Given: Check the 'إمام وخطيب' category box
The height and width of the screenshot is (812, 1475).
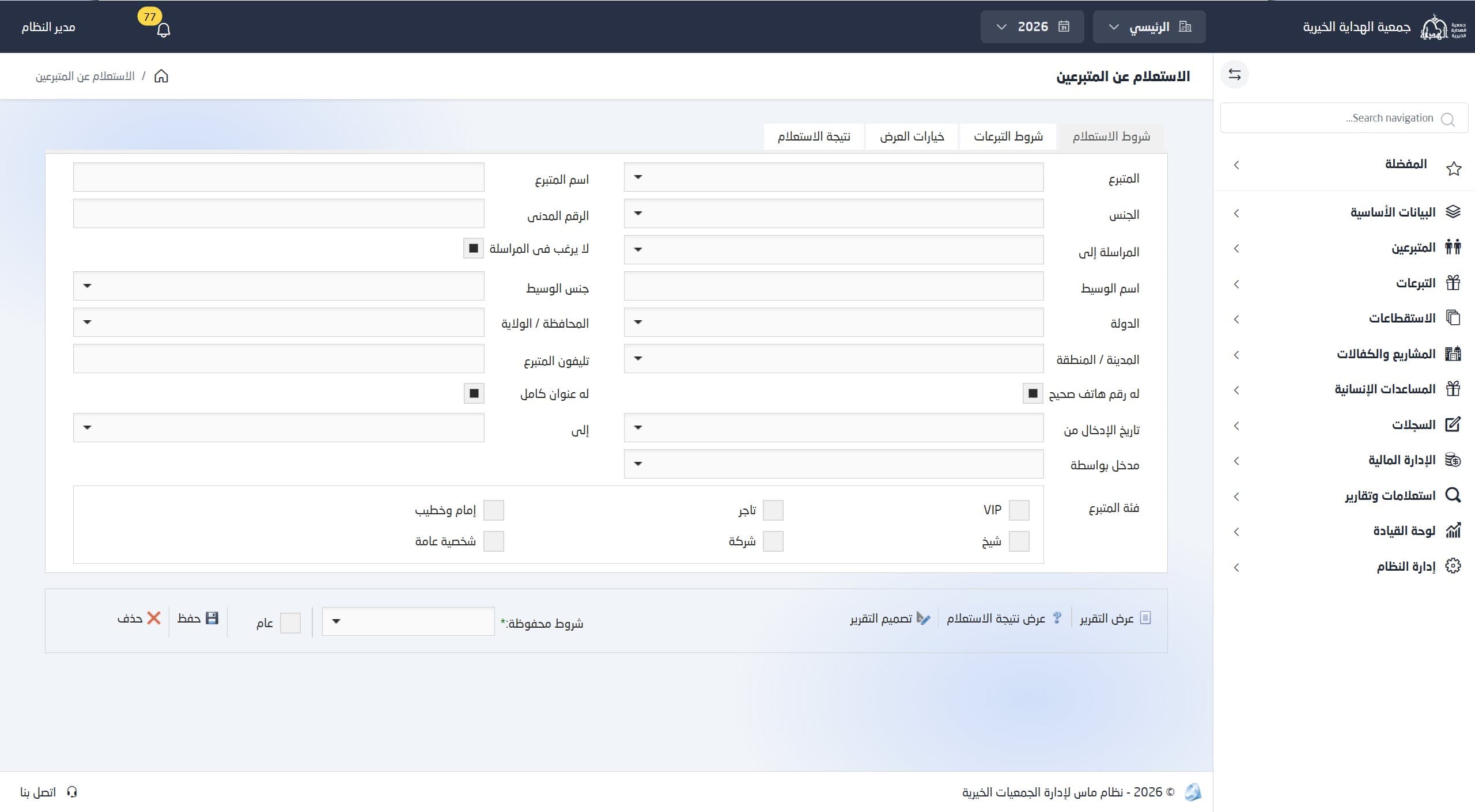Looking at the screenshot, I should pos(493,510).
